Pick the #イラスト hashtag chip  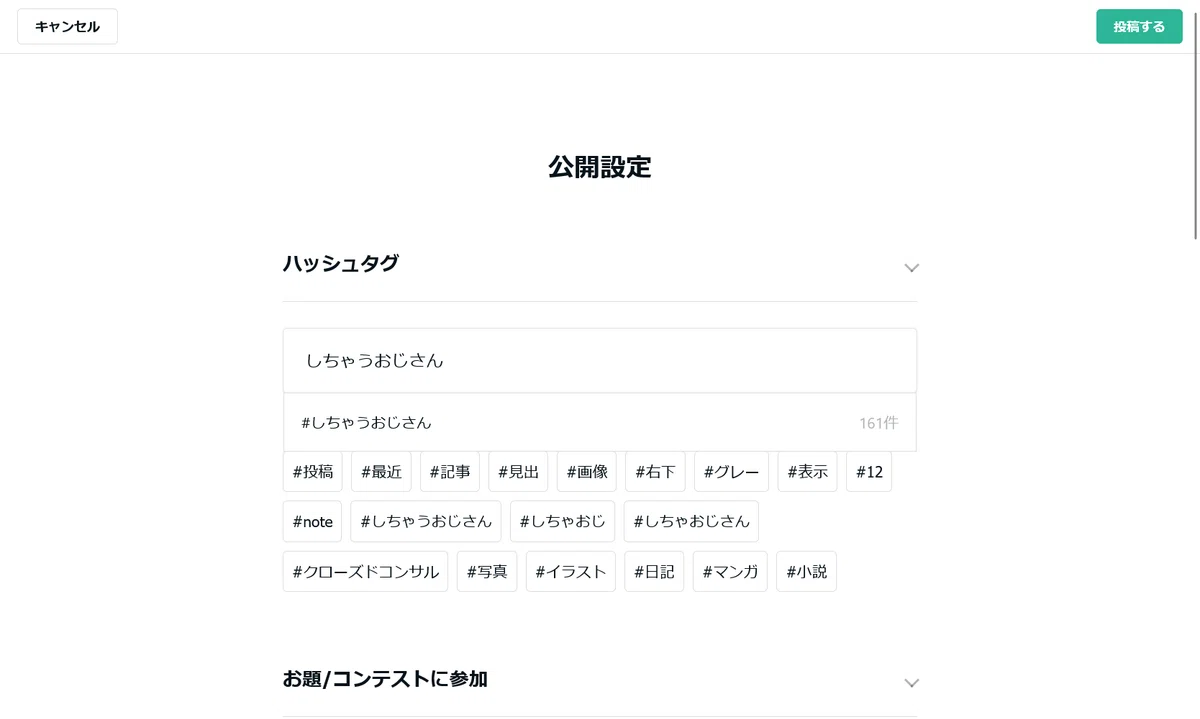[x=570, y=571]
